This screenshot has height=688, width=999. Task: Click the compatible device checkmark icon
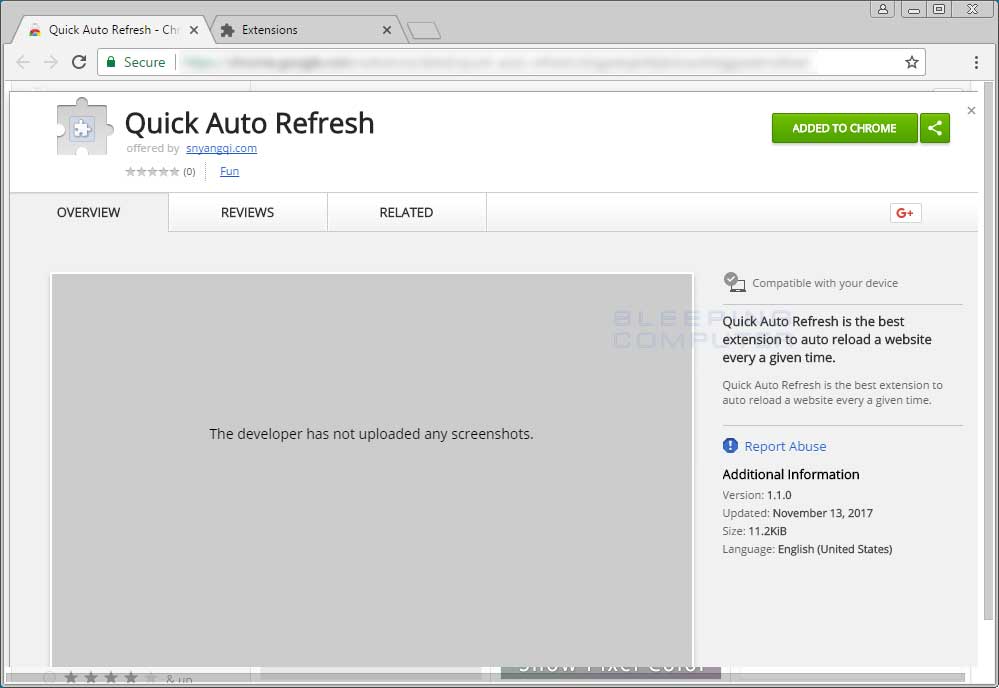[734, 282]
